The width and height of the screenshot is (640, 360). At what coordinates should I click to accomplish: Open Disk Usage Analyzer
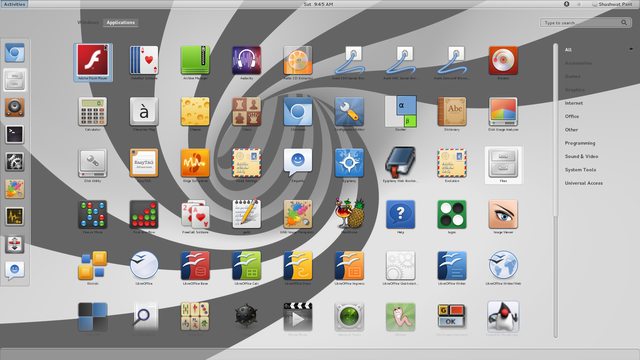pos(503,111)
